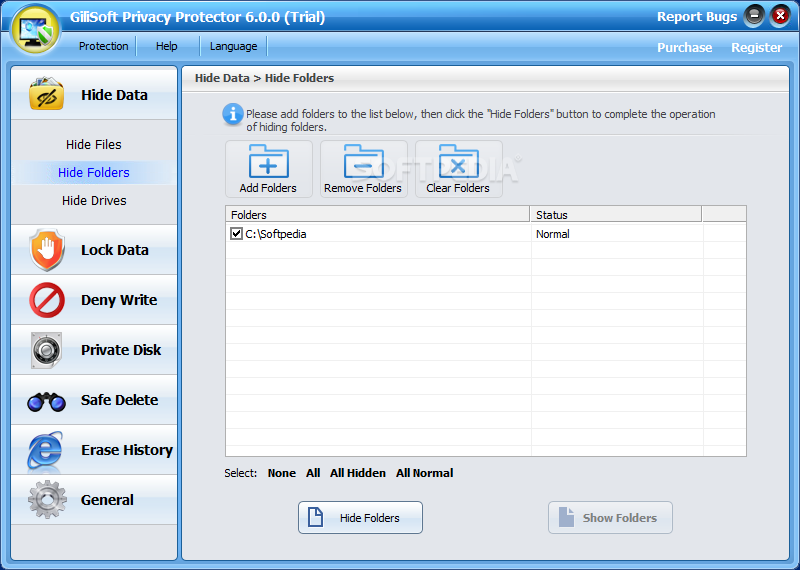Close the Privacy Protector window
Screen dimensions: 800x570
(x=780, y=16)
